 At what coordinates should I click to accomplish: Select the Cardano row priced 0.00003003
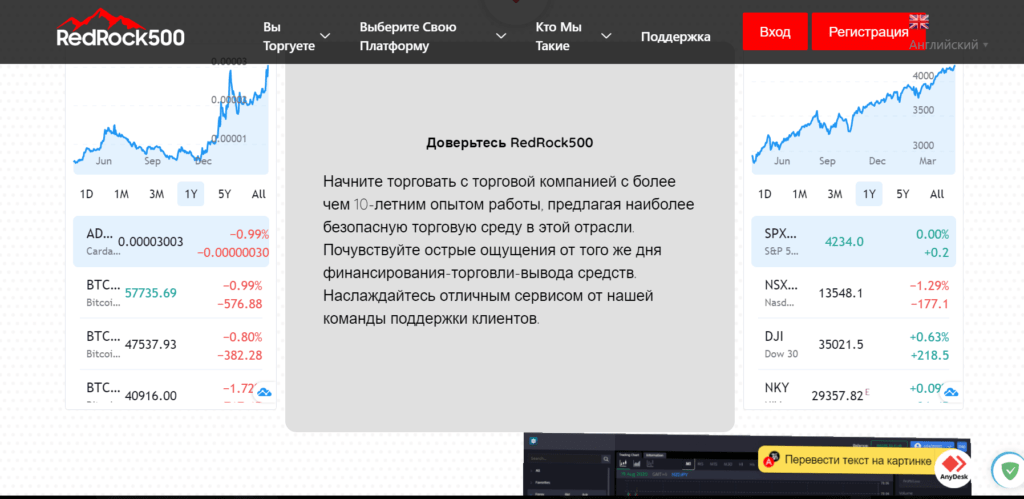click(171, 242)
